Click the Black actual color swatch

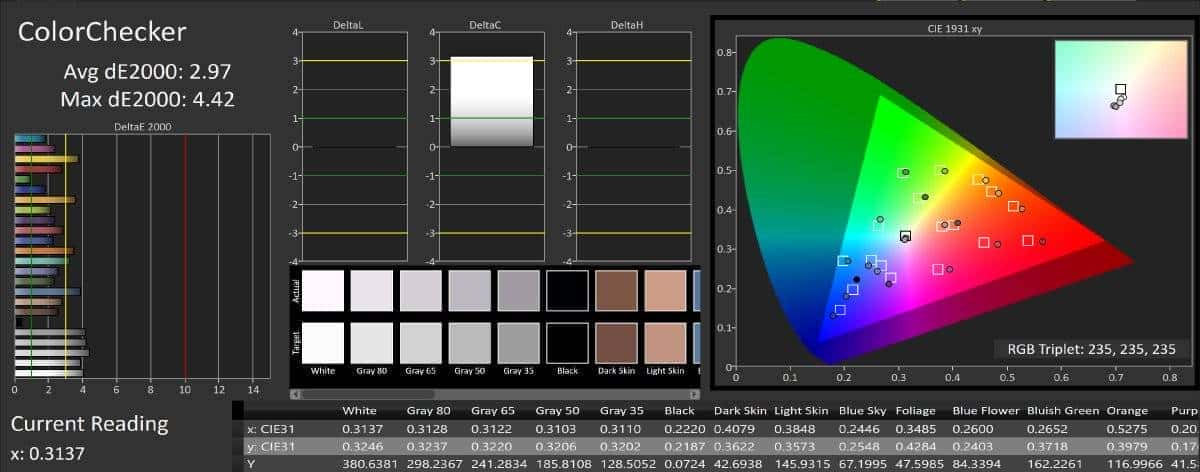pos(568,291)
